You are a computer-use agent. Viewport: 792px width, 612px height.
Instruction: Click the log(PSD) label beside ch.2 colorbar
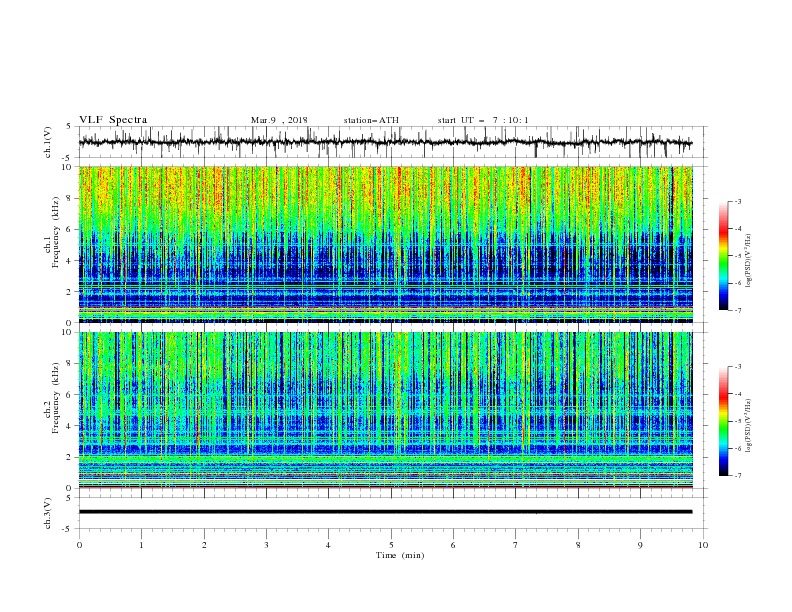pos(749,426)
